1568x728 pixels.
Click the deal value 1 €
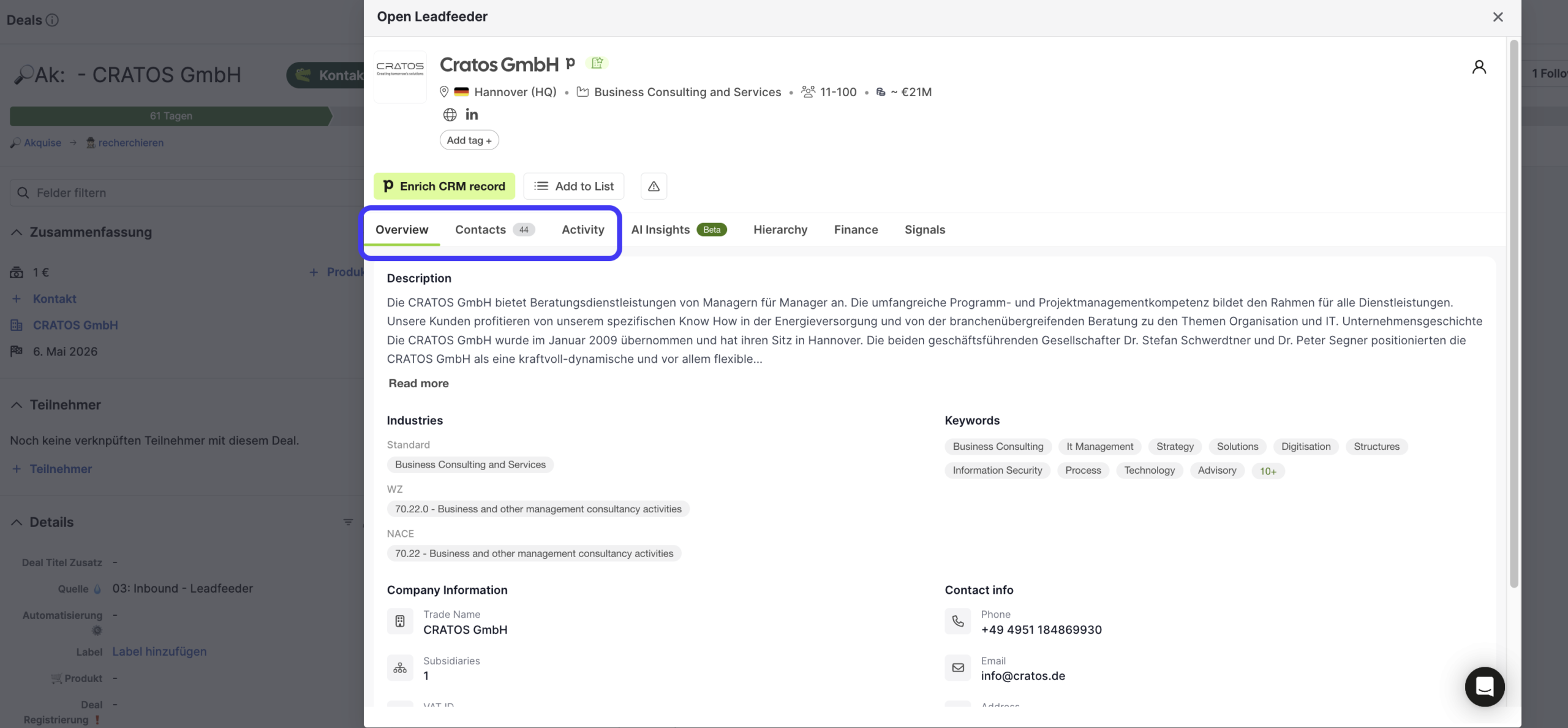tap(41, 273)
